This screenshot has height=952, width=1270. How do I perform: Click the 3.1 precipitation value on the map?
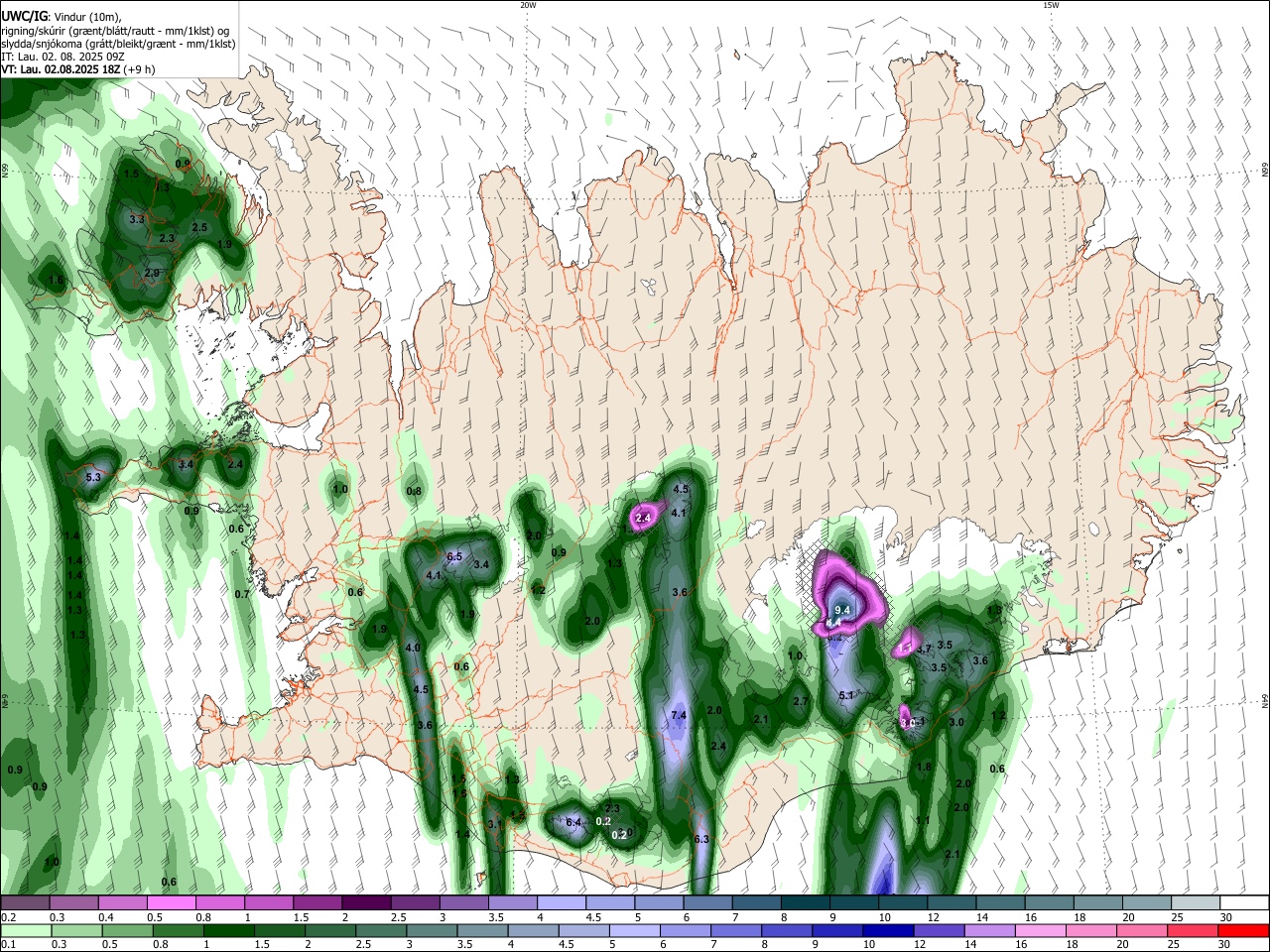tap(495, 824)
